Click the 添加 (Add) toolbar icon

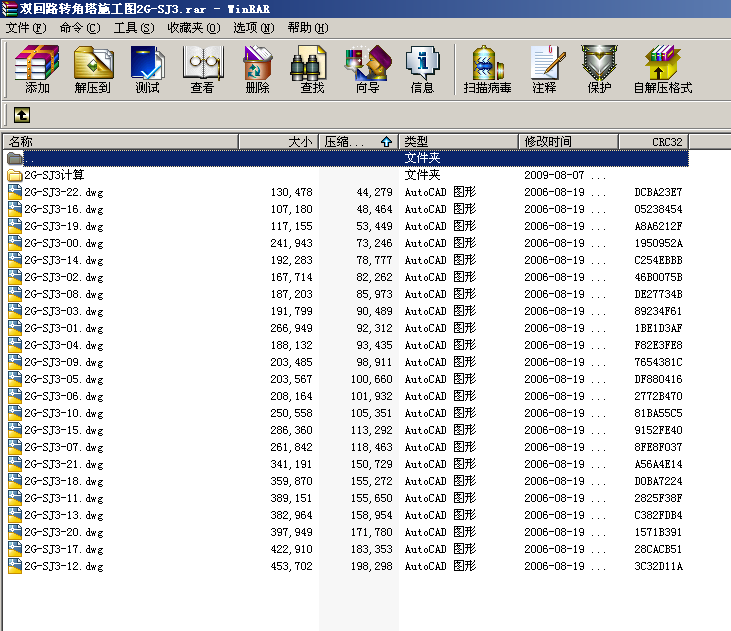coord(37,69)
